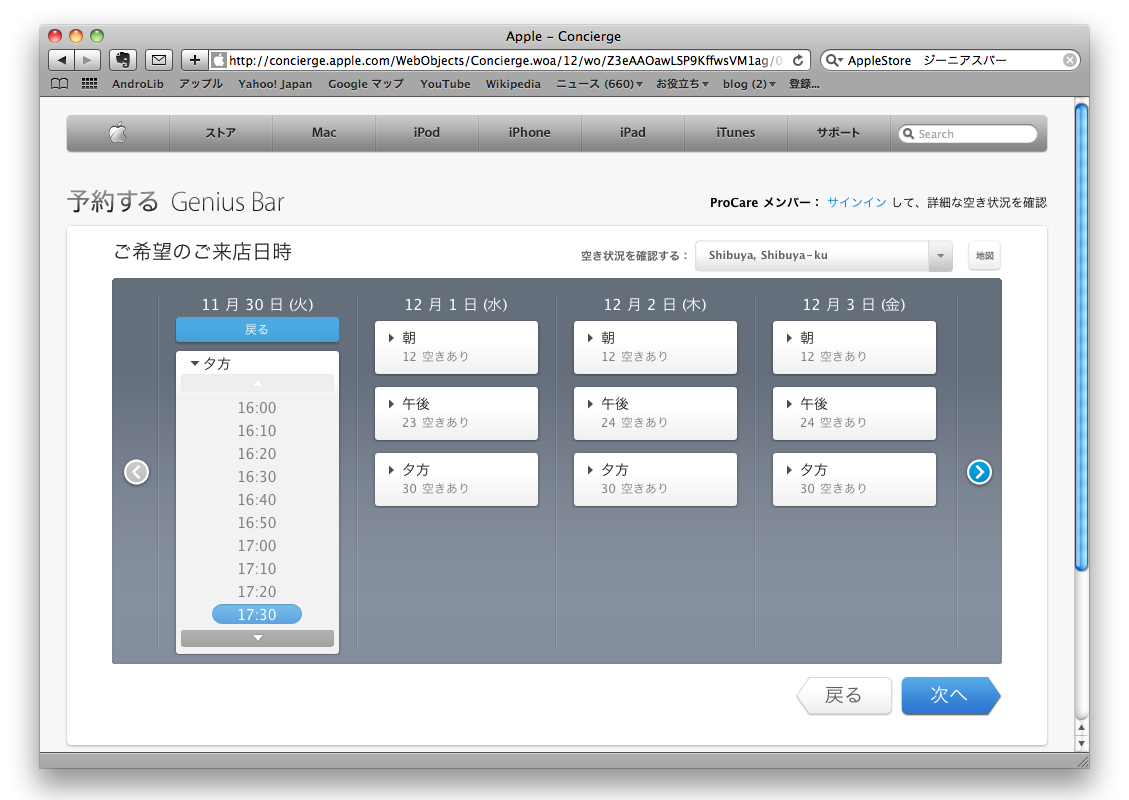Open the Mac navigation tab
The height and width of the screenshot is (800, 1129).
coord(324,132)
